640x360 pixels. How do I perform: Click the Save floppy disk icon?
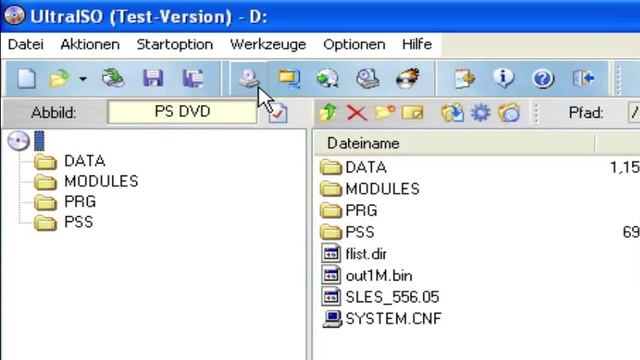click(153, 78)
